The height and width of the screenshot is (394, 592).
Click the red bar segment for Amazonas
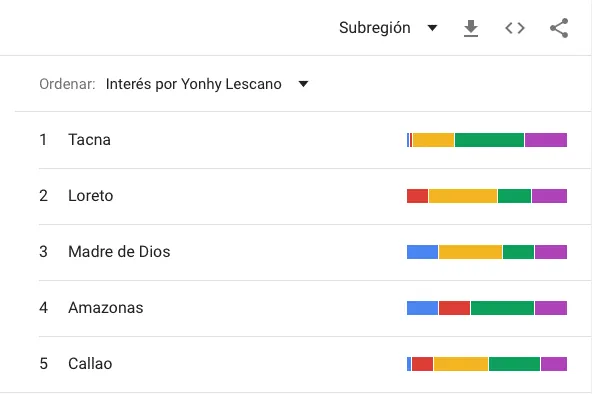[x=455, y=308]
